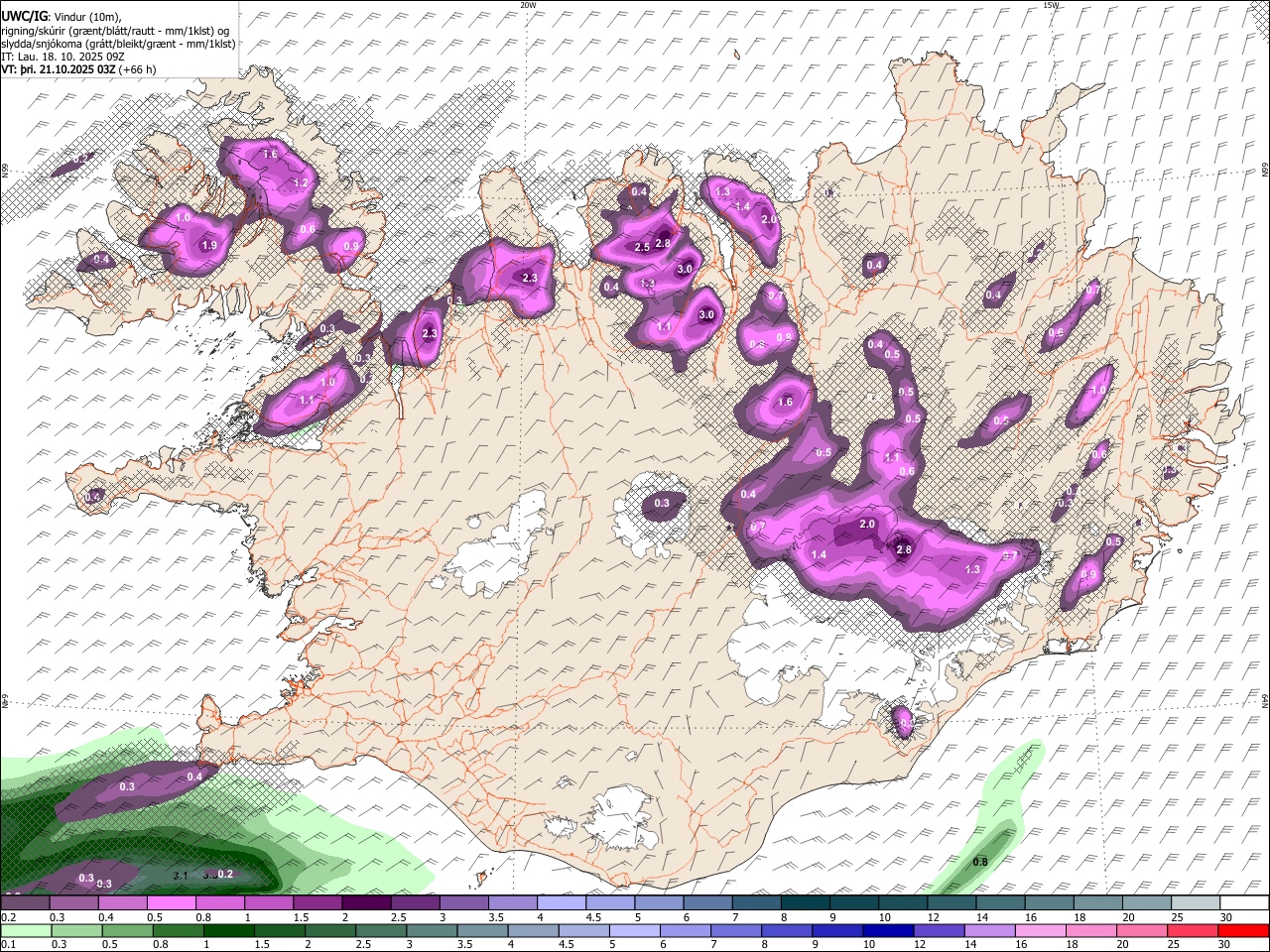Viewport: 1270px width, 952px height.
Task: Click the bright magenta 0.5 mm snow legend swatch
Action: click(x=171, y=902)
